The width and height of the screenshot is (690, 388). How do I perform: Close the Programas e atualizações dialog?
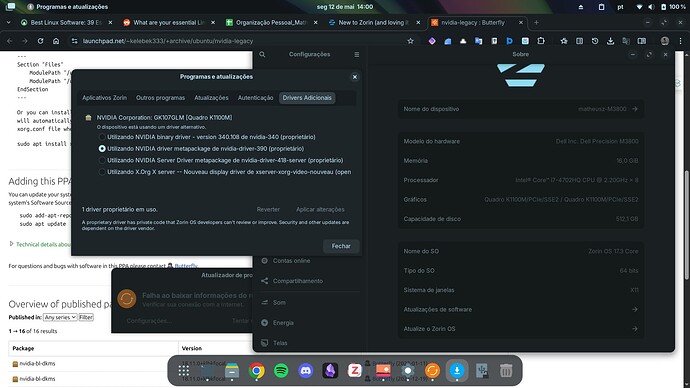coord(355,77)
